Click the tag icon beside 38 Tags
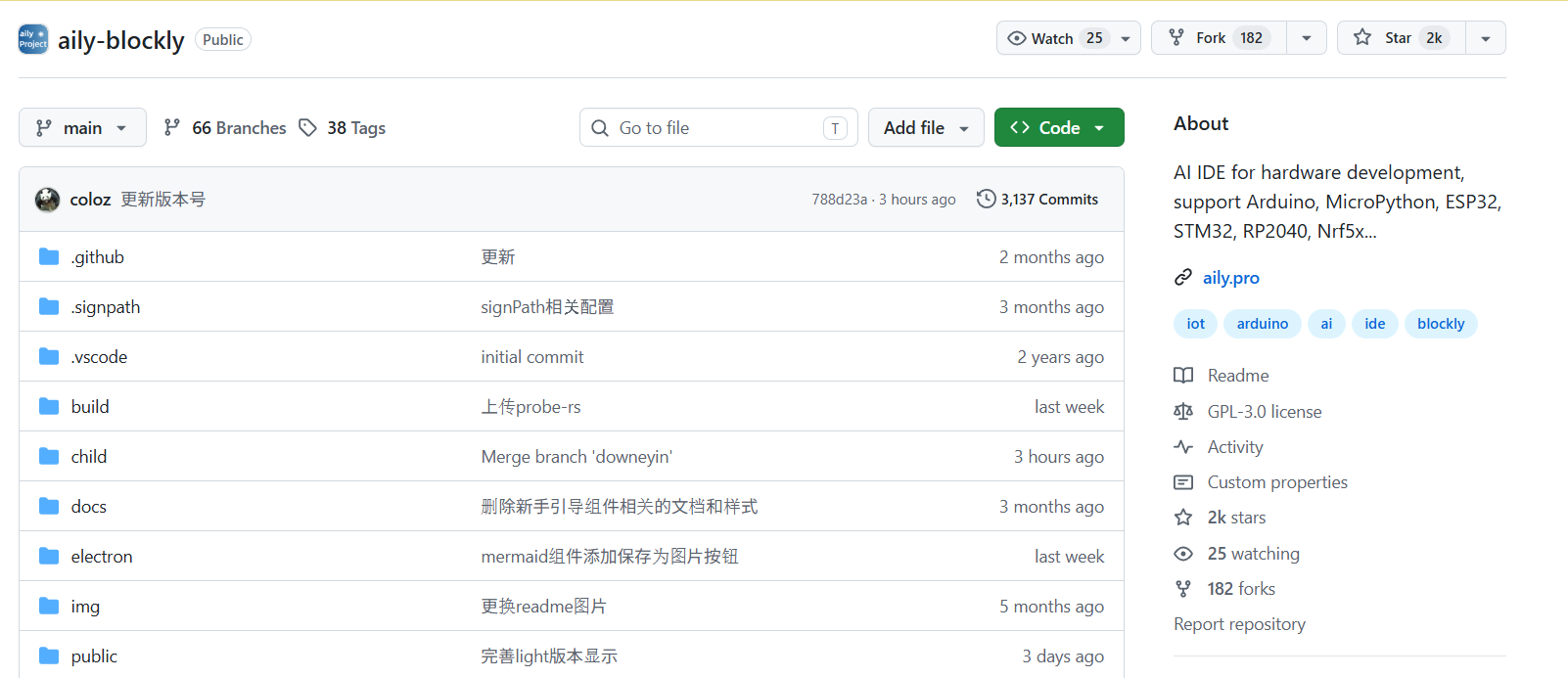 (308, 127)
